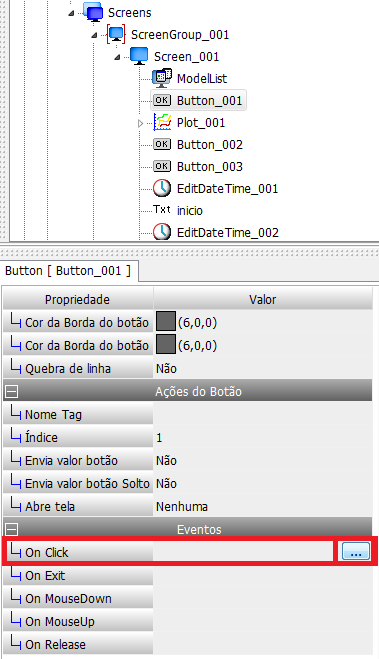This screenshot has height=659, width=379.
Task: Click the Valor column header
Action: coord(263,299)
